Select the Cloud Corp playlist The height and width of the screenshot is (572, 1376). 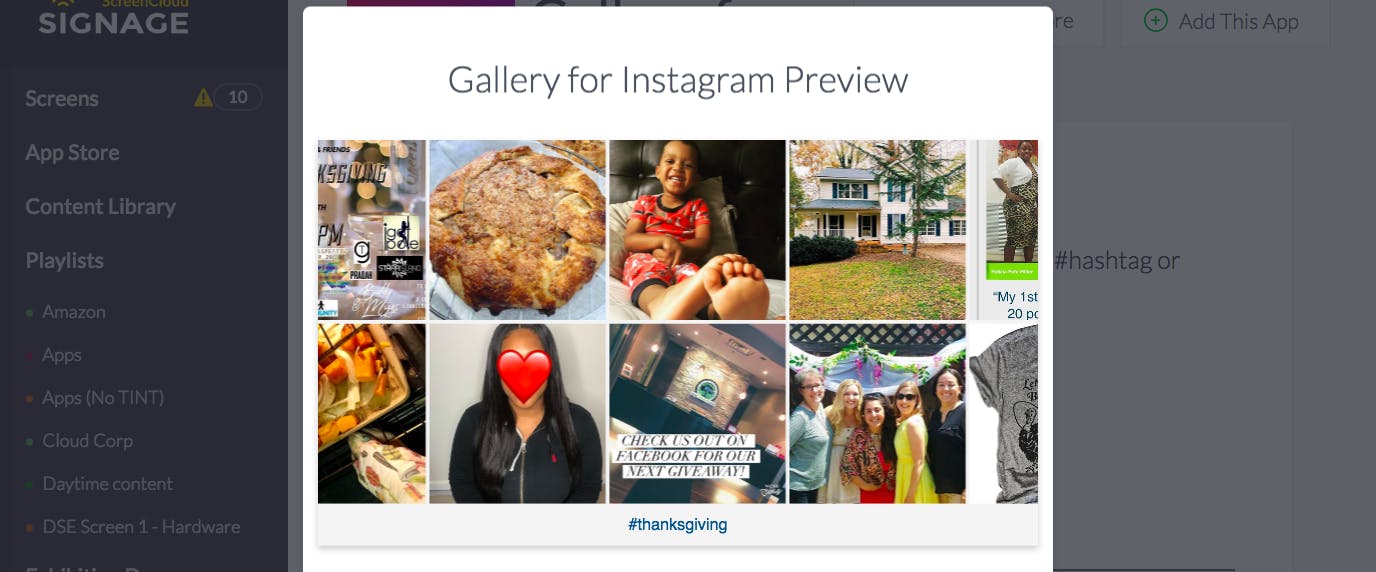click(87, 441)
